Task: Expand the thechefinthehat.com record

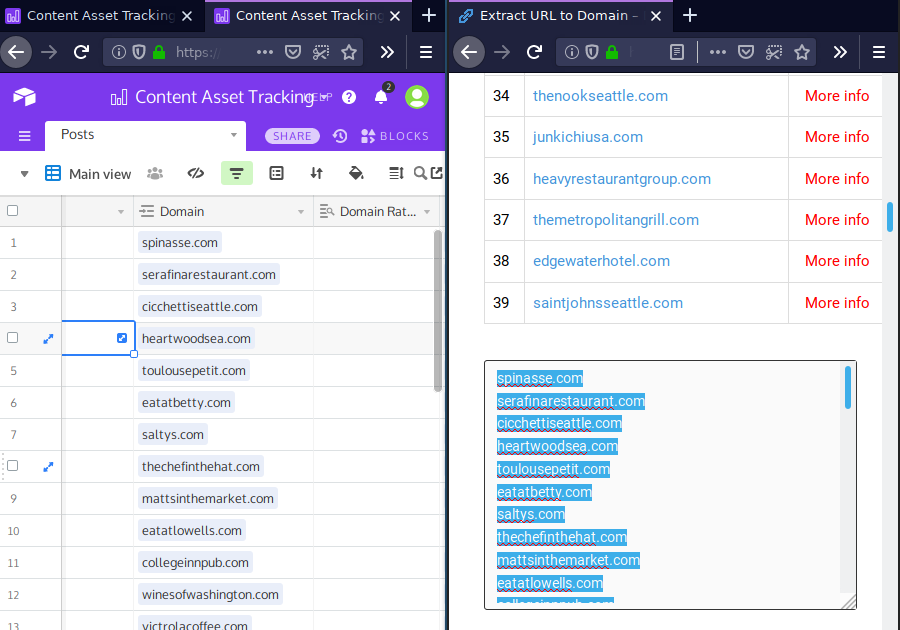Action: [x=48, y=467]
